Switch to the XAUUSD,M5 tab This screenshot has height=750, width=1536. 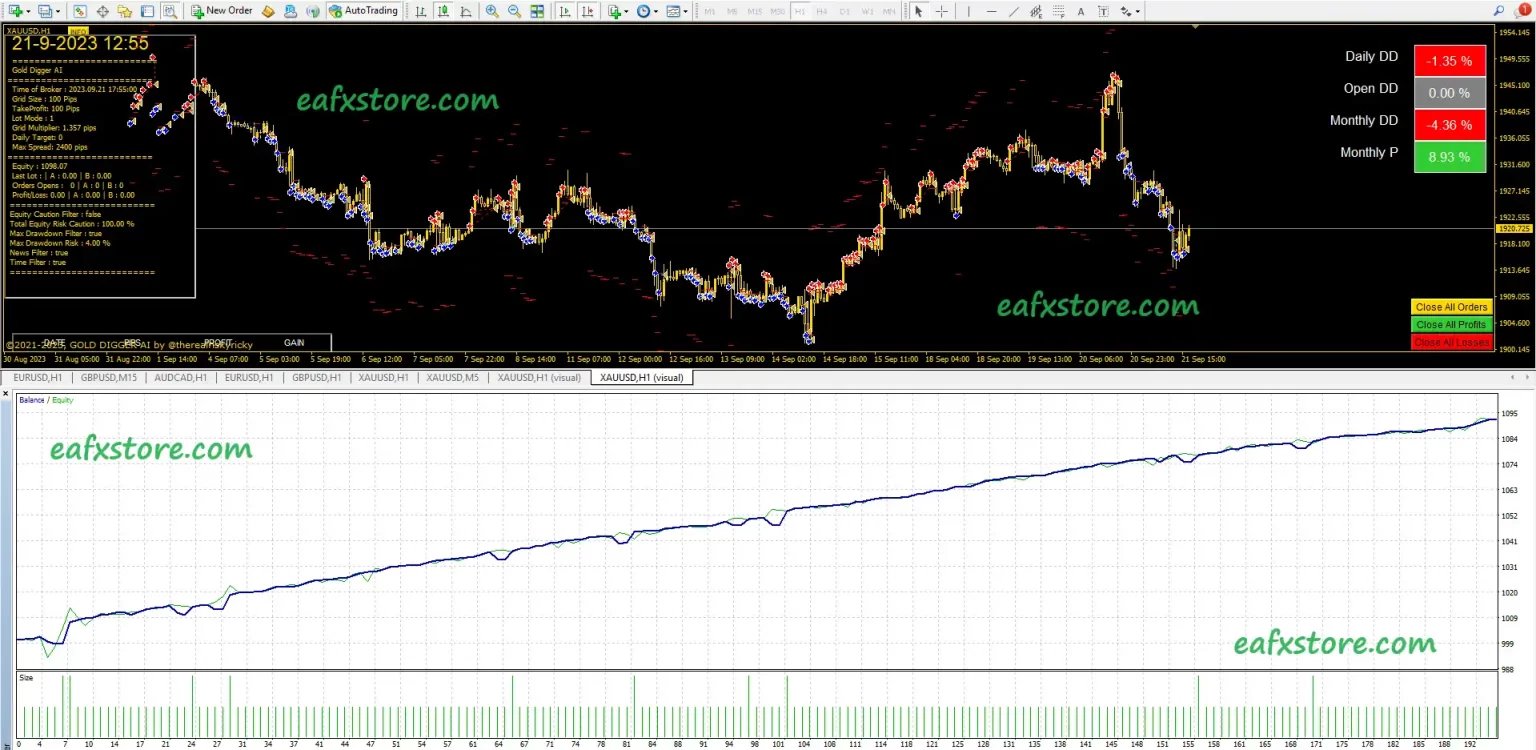click(452, 378)
